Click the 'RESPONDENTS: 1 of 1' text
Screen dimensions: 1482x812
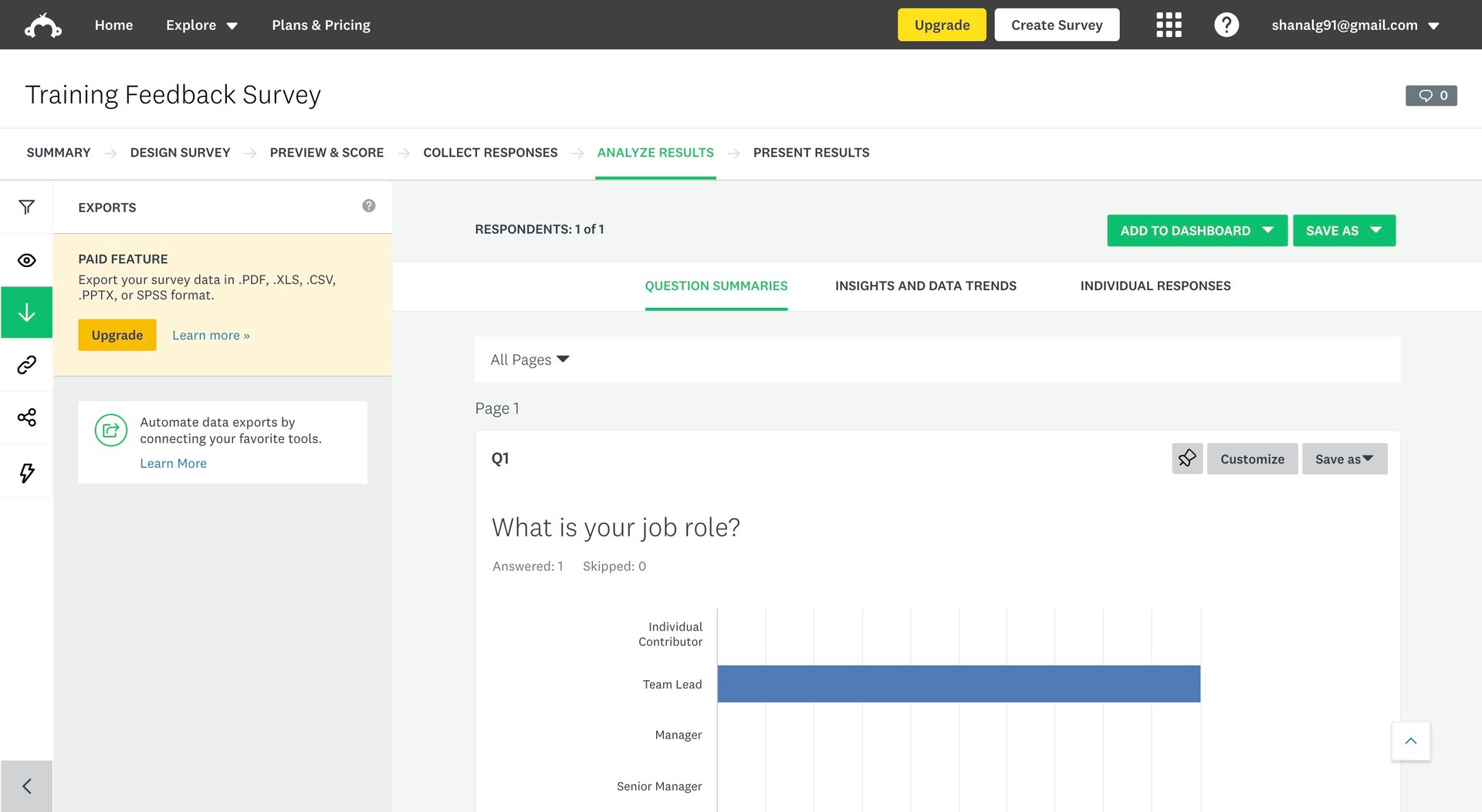point(540,229)
